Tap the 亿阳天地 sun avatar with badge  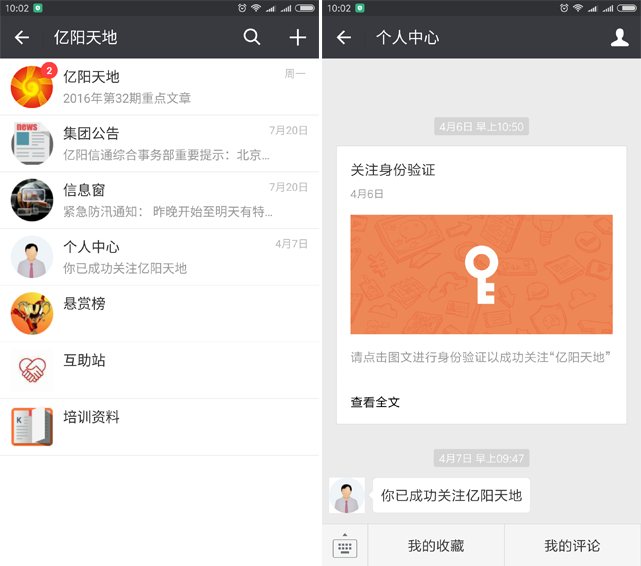point(32,87)
